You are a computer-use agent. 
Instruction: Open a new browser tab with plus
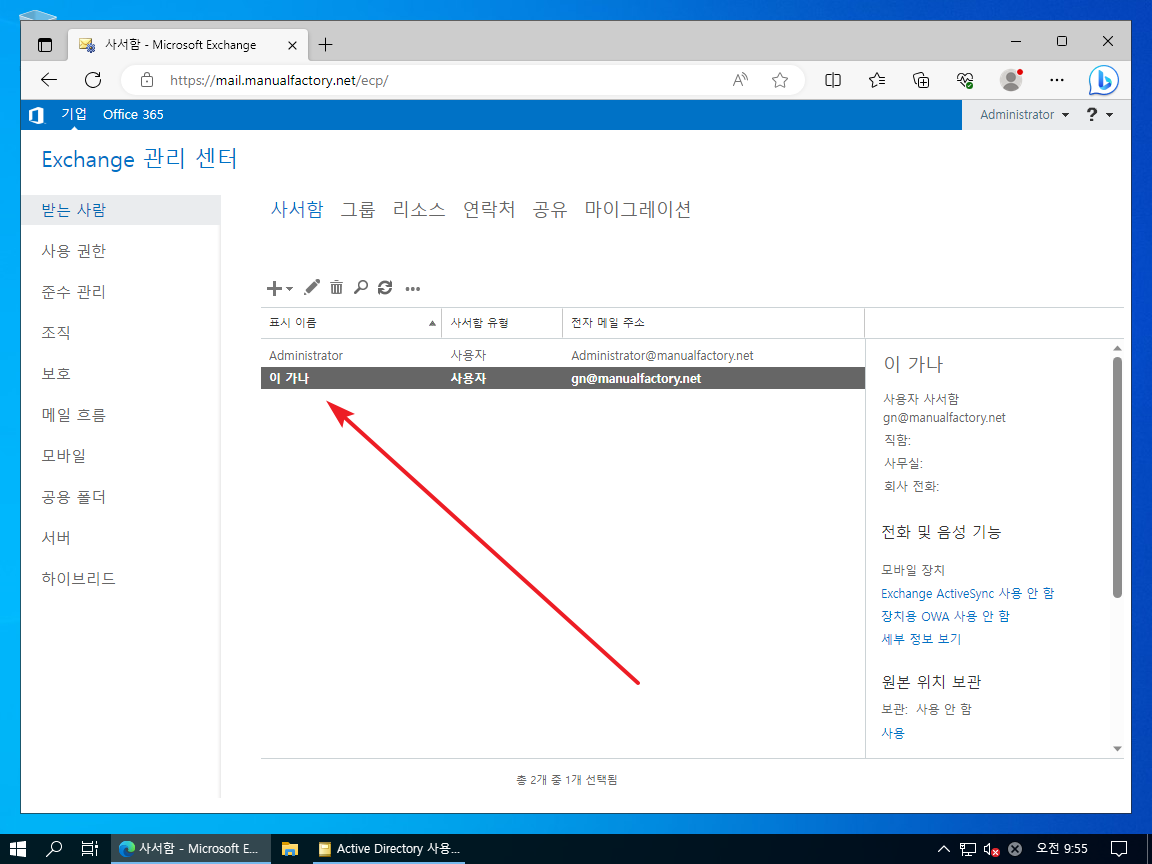(325, 45)
